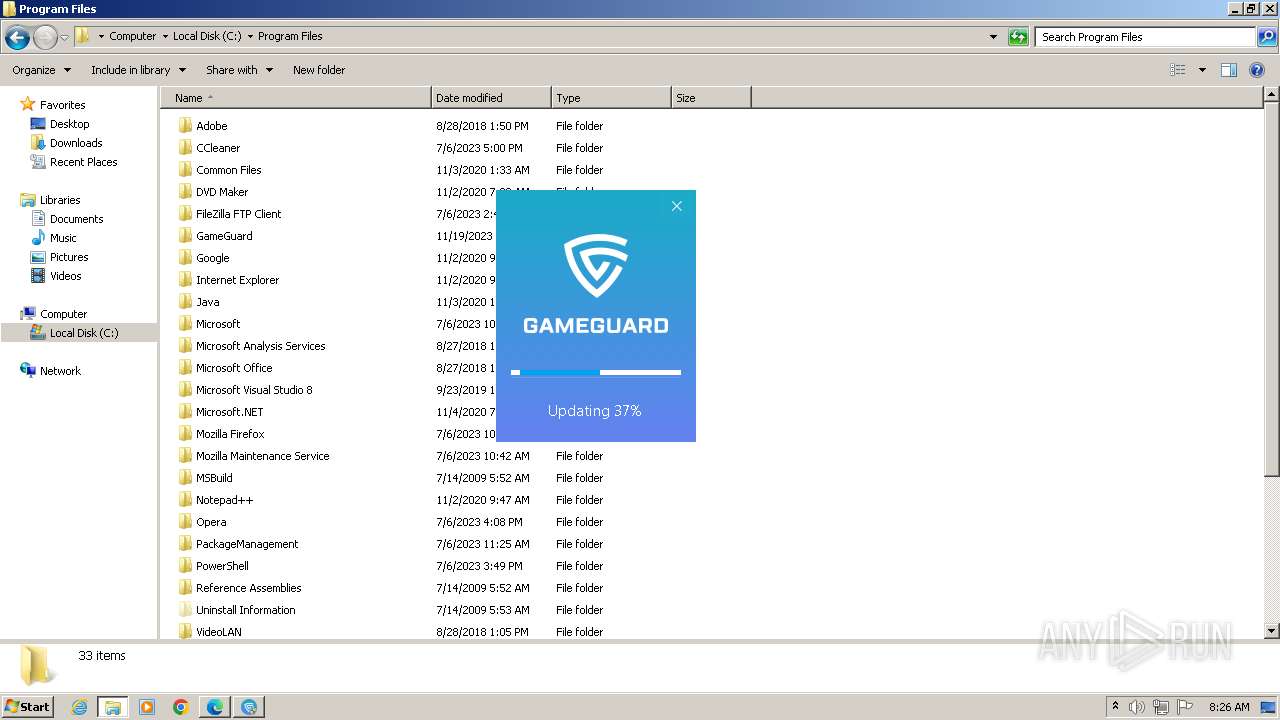
Task: Select Microsoft Visual Studio 8 folder
Action: (254, 390)
